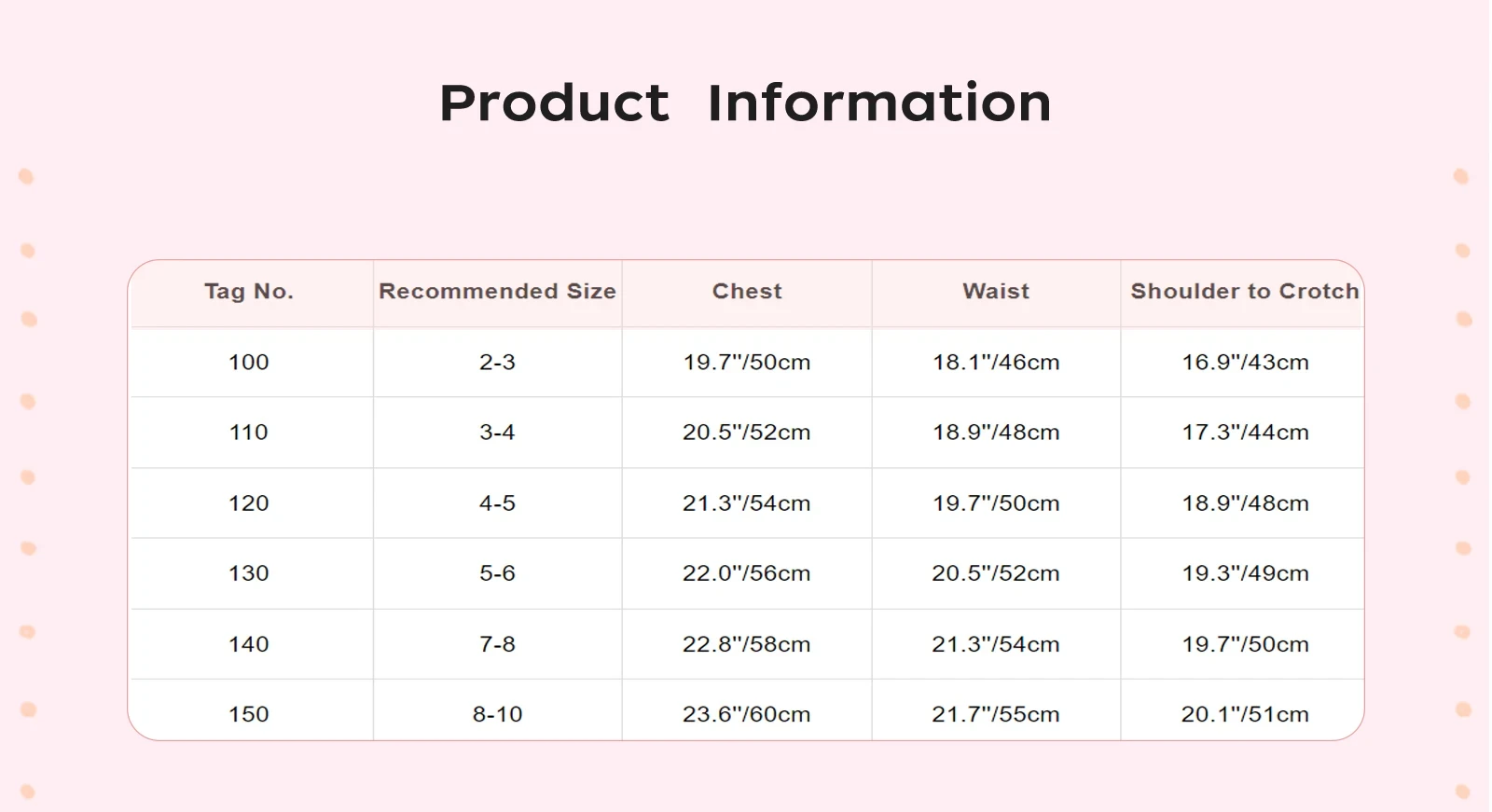1492x812 pixels.
Task: Select the 2-3 recommended size cell
Action: pos(497,363)
